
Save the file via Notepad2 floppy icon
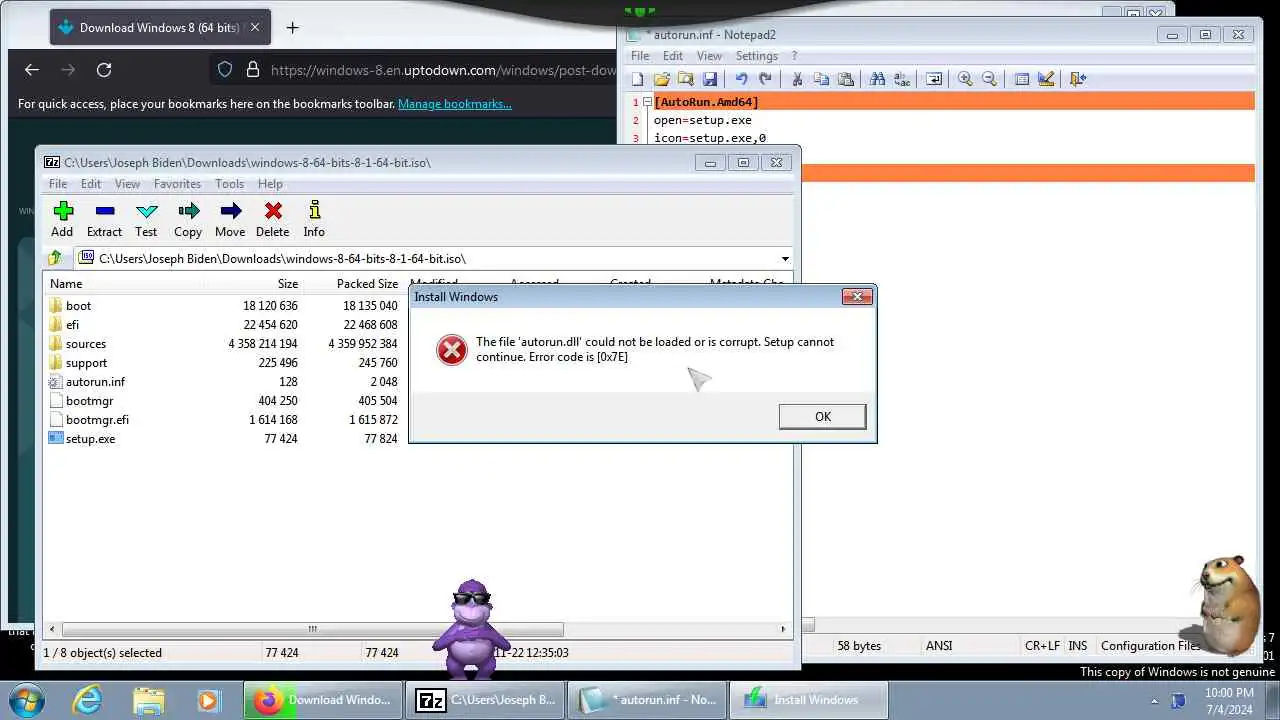point(709,79)
